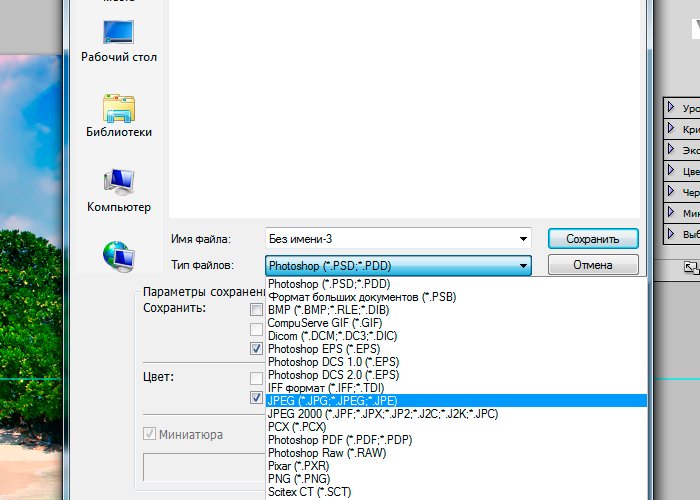Toggle the top checkbox beside Сохранить
Viewport: 700px width, 500px height.
257,310
